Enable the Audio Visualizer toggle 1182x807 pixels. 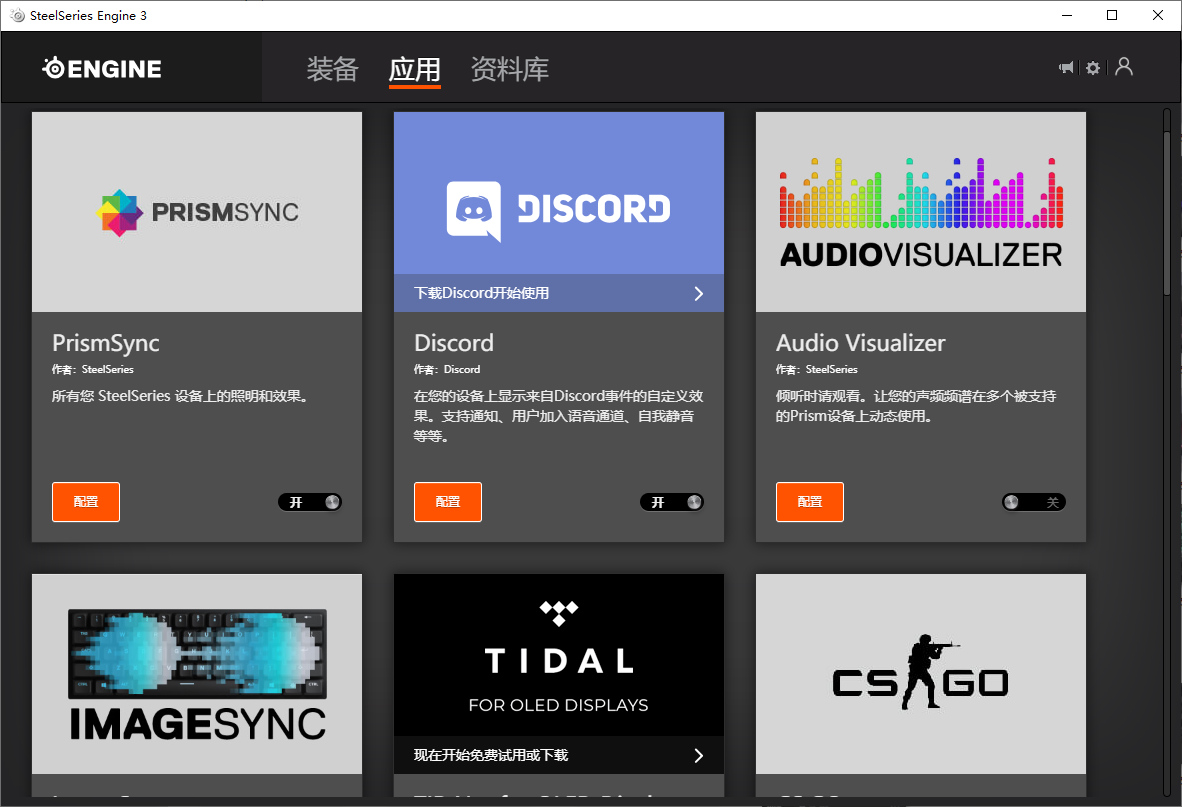click(1033, 501)
